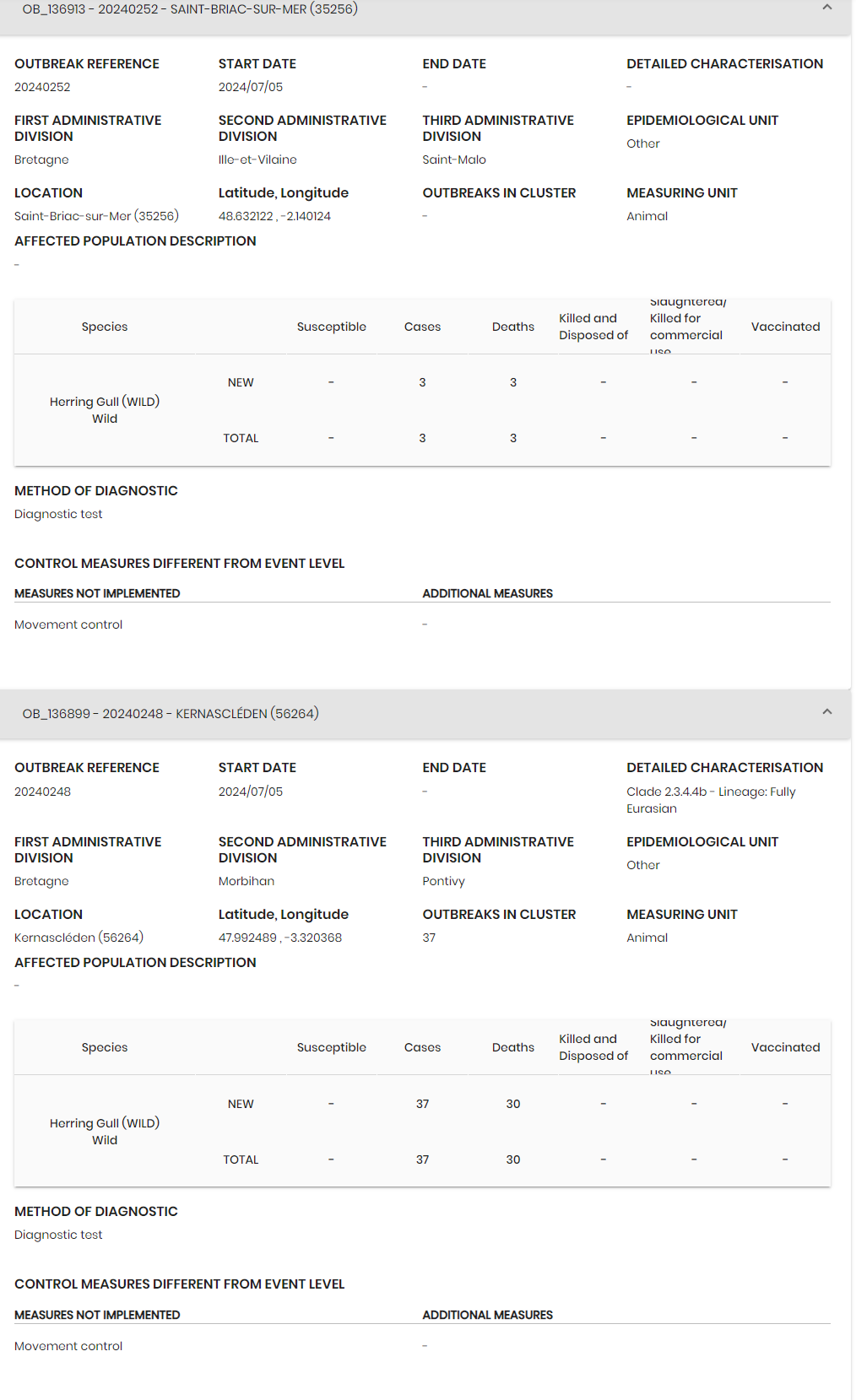Click Deaths column header in Saint-Briac table

512,327
